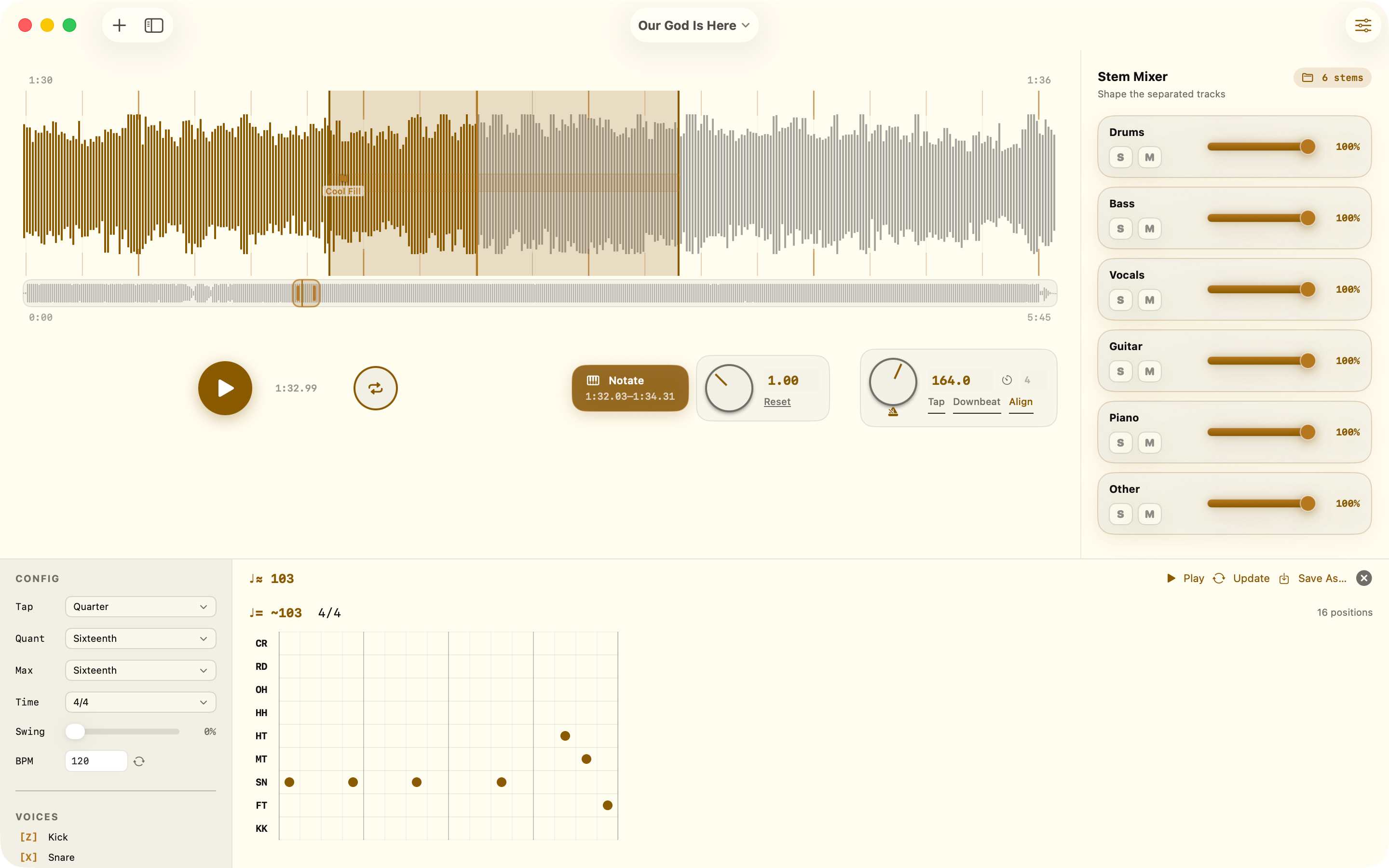Solo the Guitar stem
Viewport: 1389px width, 868px height.
pyautogui.click(x=1120, y=371)
